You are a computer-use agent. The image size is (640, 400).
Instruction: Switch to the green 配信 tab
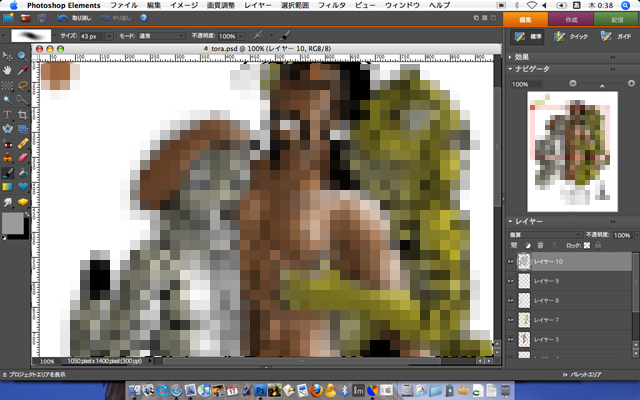point(617,19)
